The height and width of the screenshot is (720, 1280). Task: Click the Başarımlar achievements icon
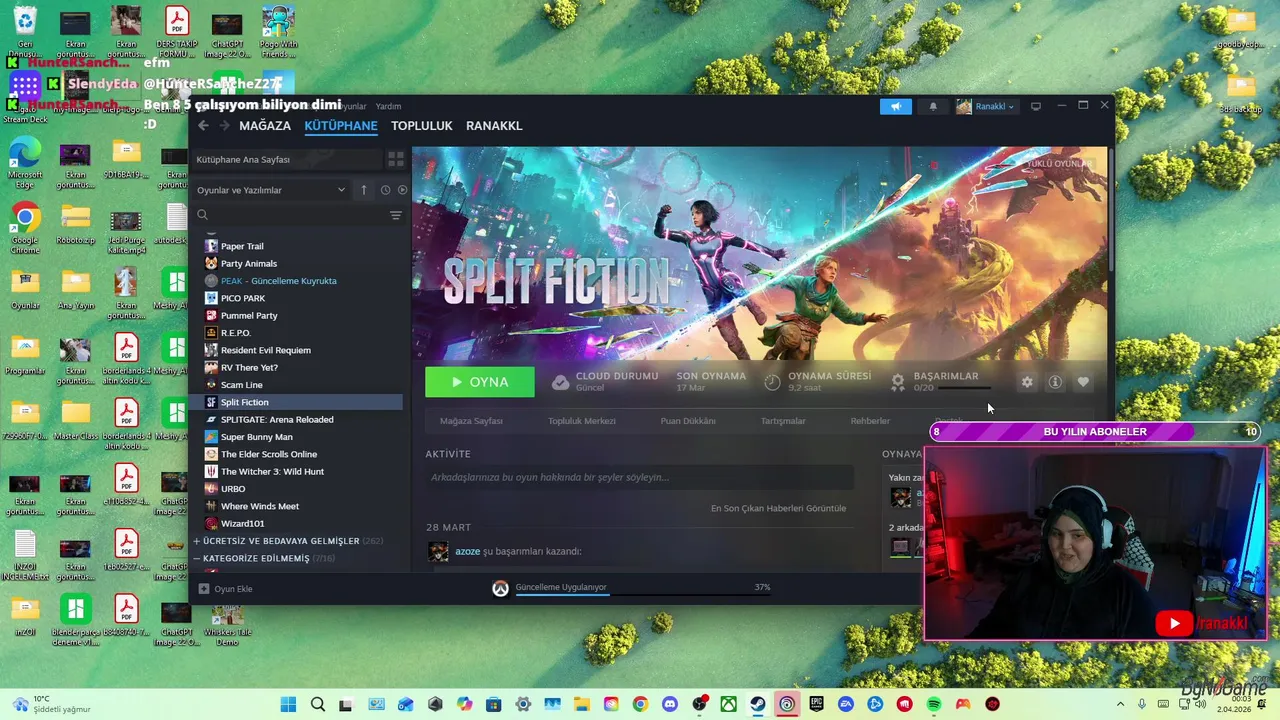coord(898,382)
